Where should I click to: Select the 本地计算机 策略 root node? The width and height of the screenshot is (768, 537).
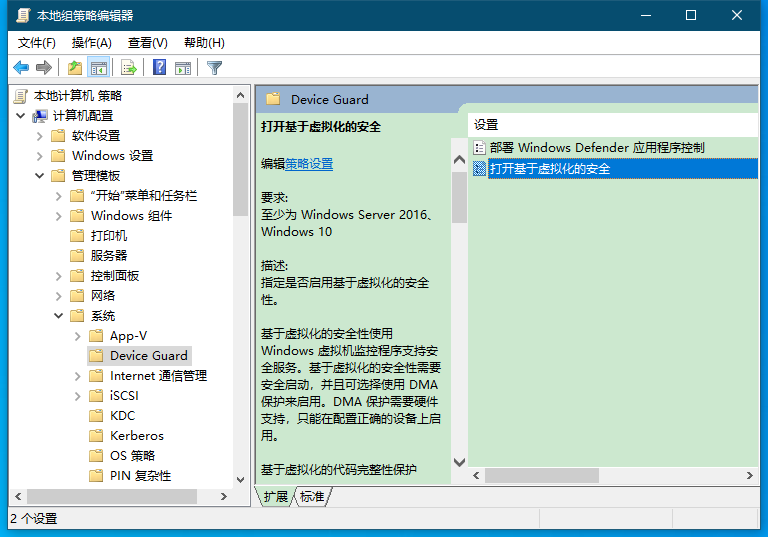pos(78,96)
